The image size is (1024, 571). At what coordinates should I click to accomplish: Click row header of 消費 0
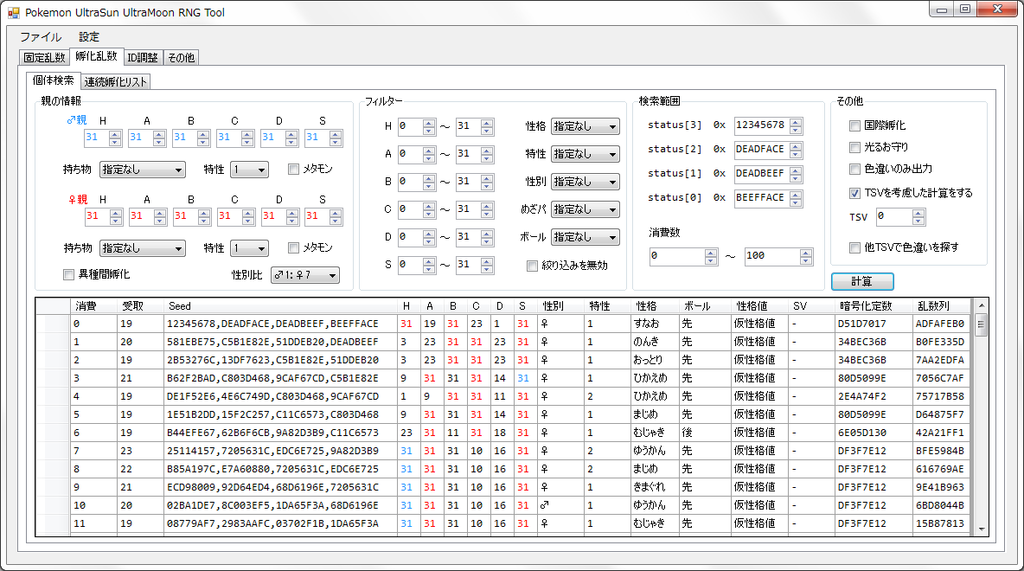click(x=53, y=323)
